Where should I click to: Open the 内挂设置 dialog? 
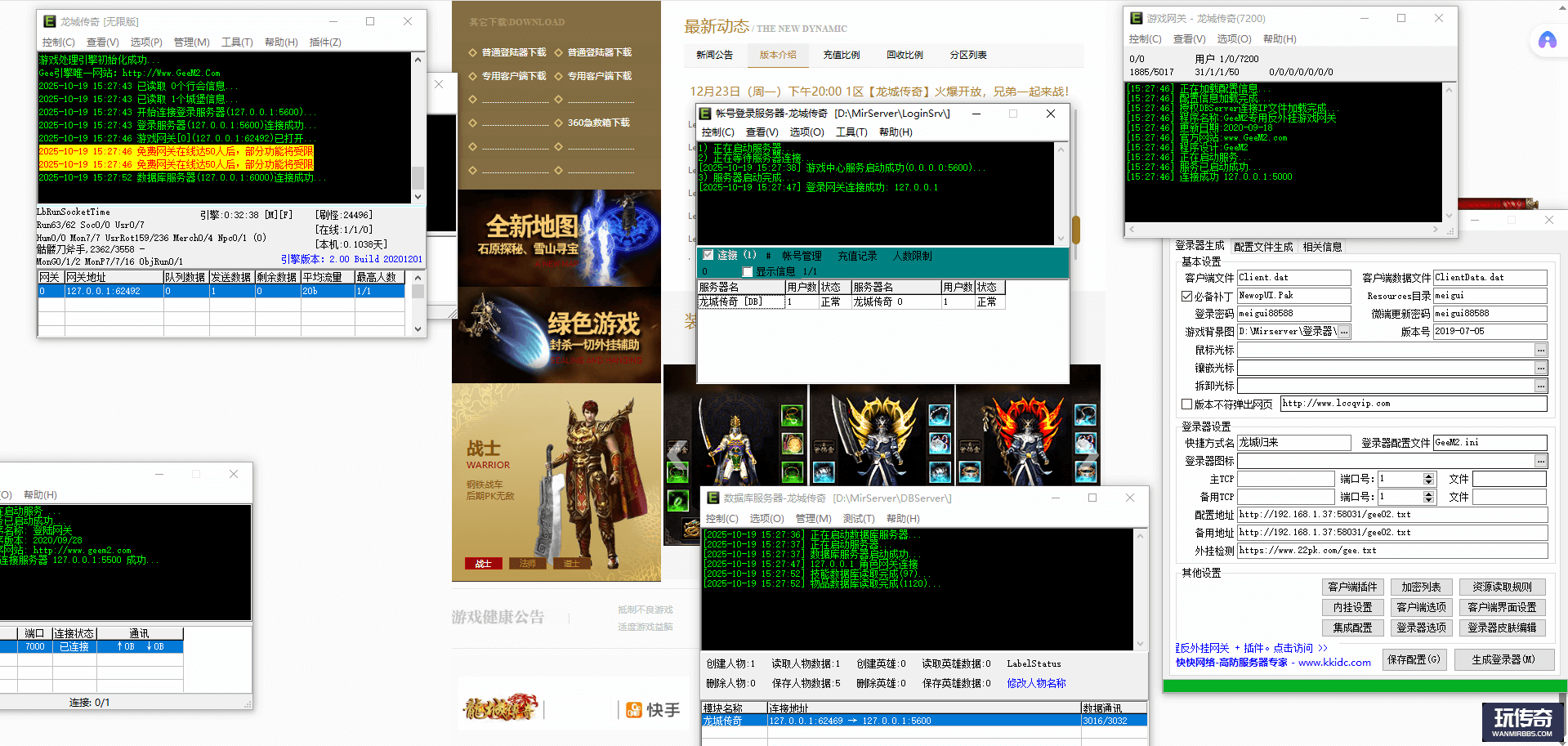click(1352, 607)
